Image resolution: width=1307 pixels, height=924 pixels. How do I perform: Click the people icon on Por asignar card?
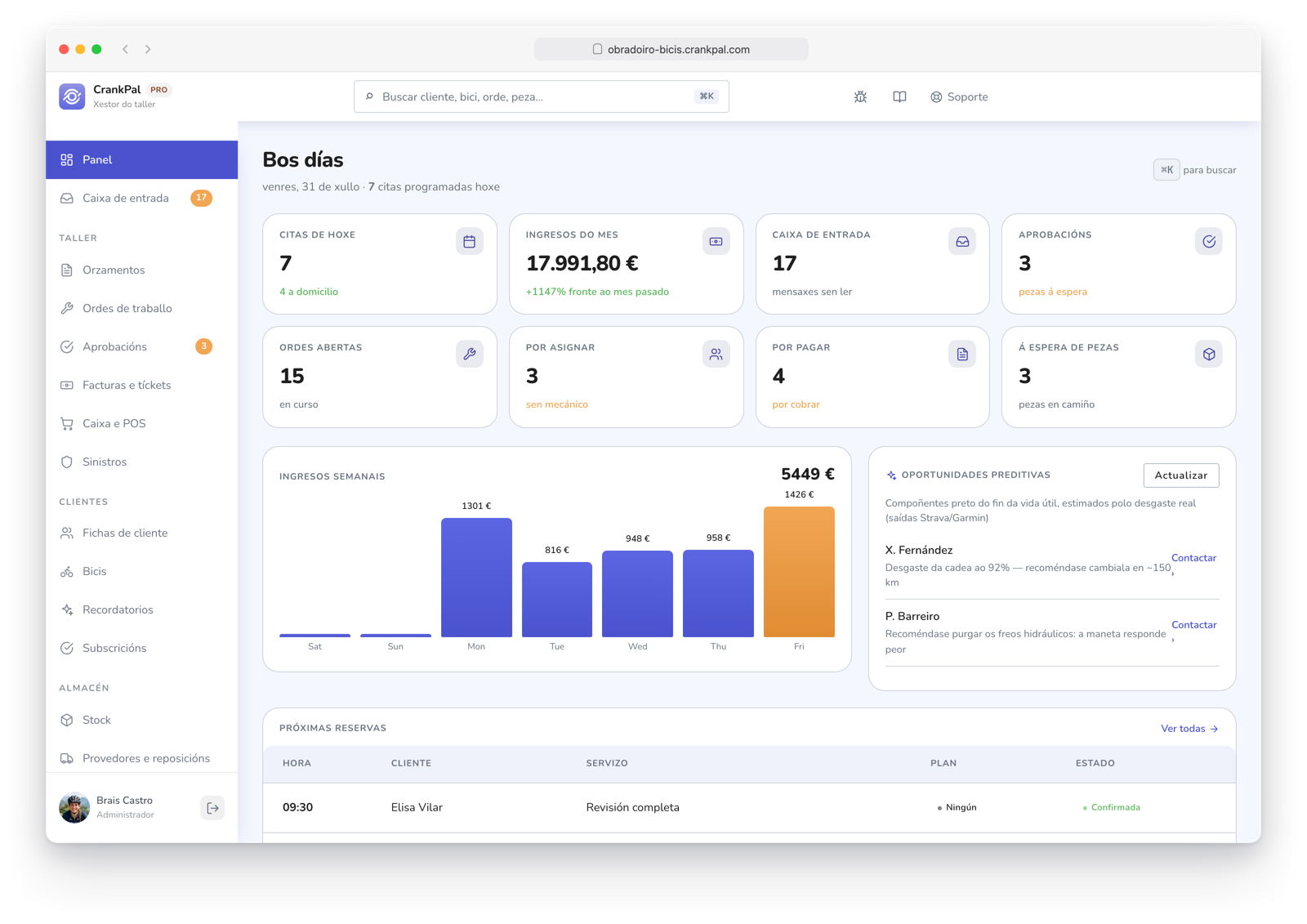point(716,355)
